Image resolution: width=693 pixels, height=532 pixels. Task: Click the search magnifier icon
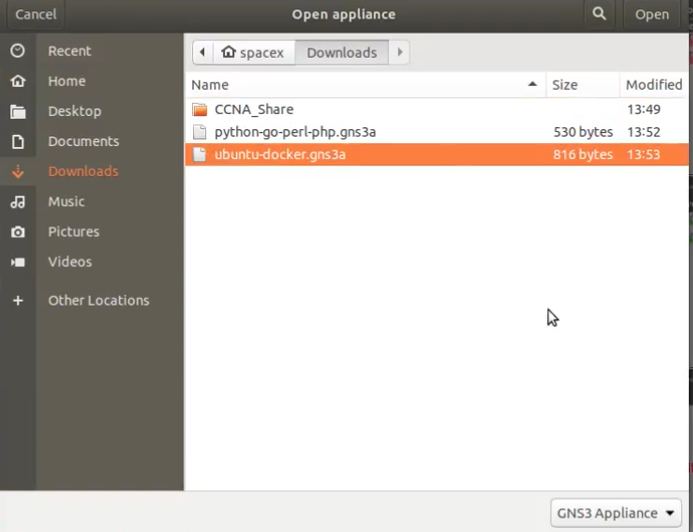point(599,14)
